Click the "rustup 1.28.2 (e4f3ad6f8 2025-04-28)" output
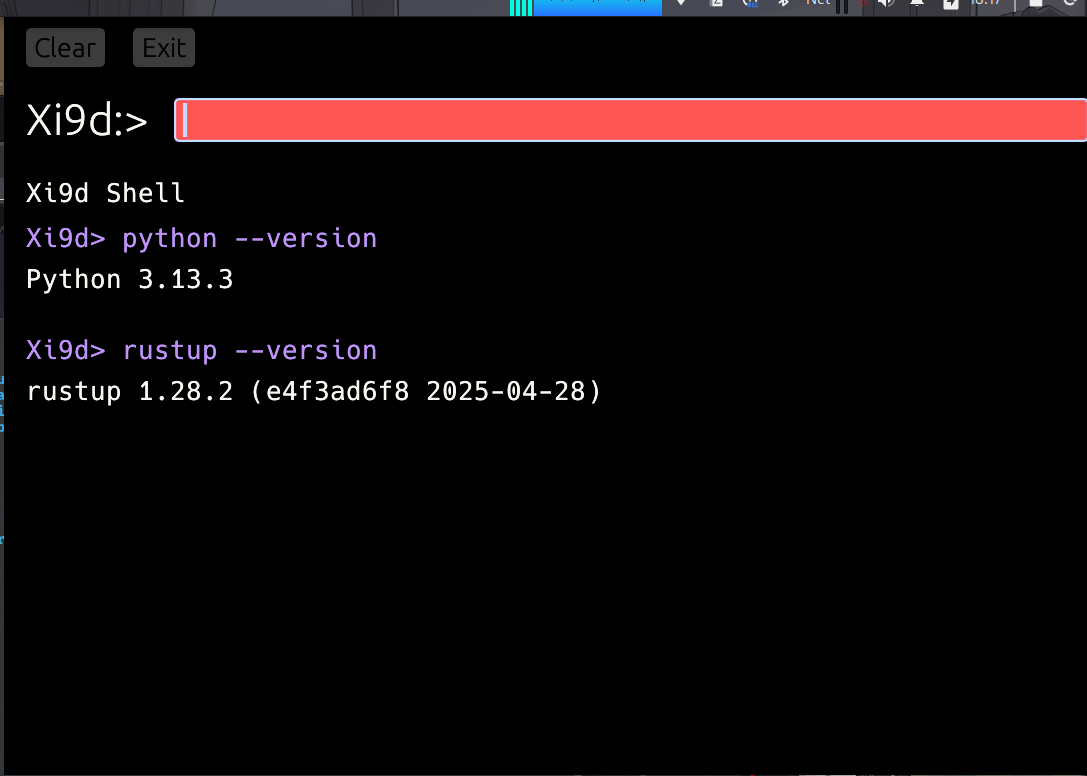The height and width of the screenshot is (776, 1087). pos(314,392)
